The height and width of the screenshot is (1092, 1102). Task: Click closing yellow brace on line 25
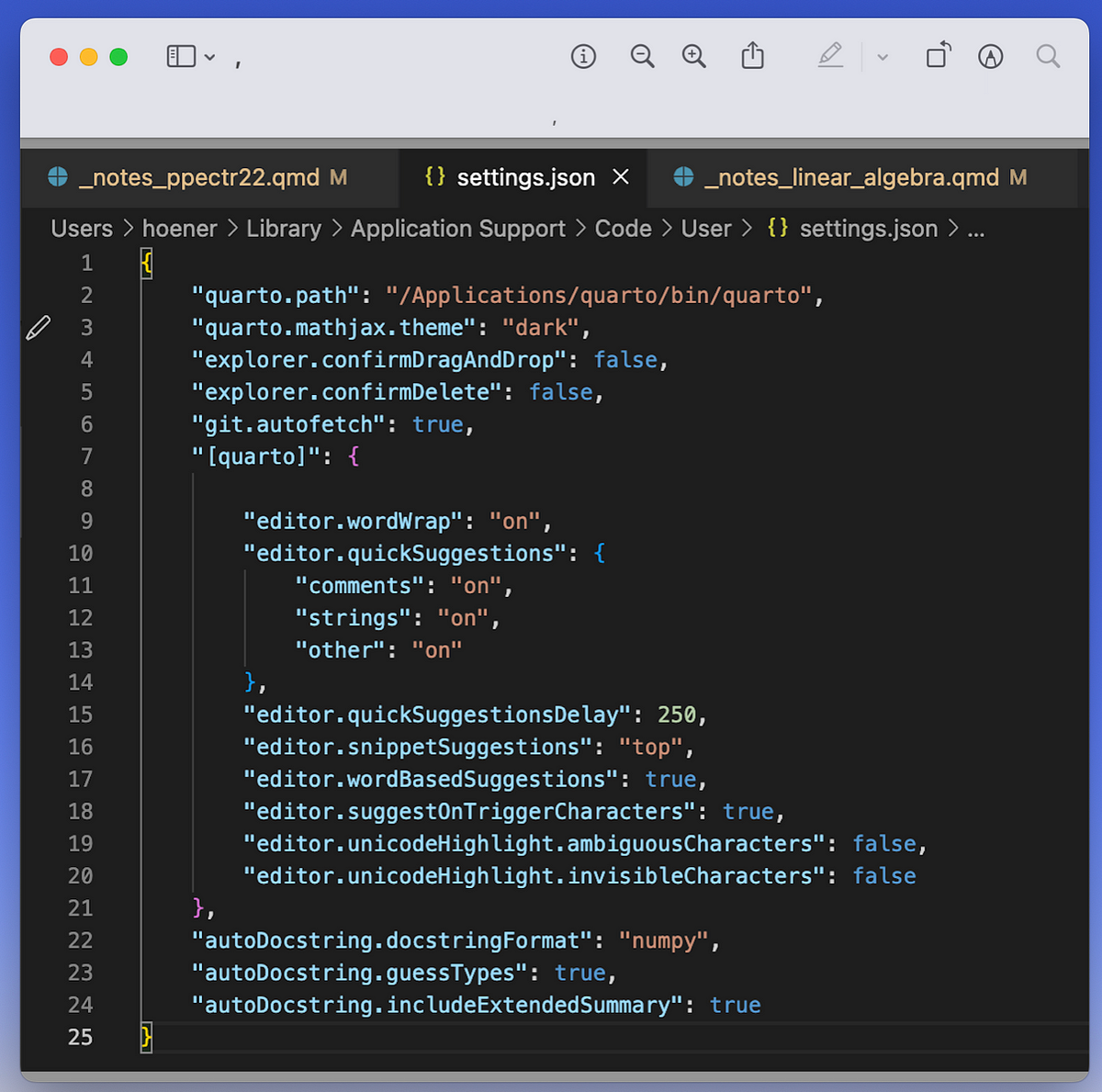click(x=146, y=1037)
